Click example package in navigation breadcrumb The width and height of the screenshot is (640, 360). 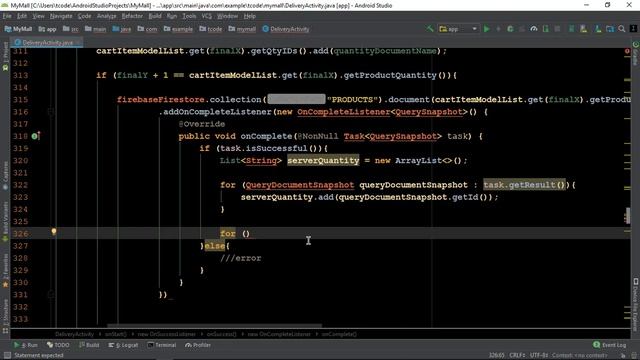[178, 29]
